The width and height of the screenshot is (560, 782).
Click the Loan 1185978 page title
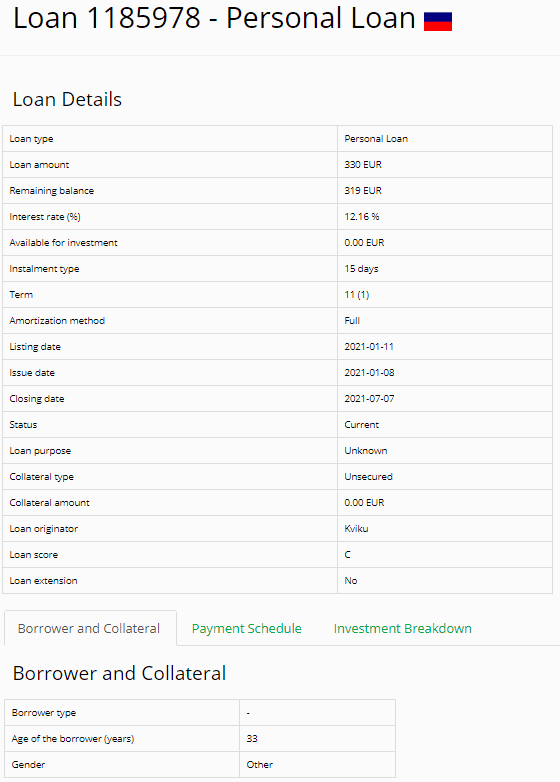point(214,18)
